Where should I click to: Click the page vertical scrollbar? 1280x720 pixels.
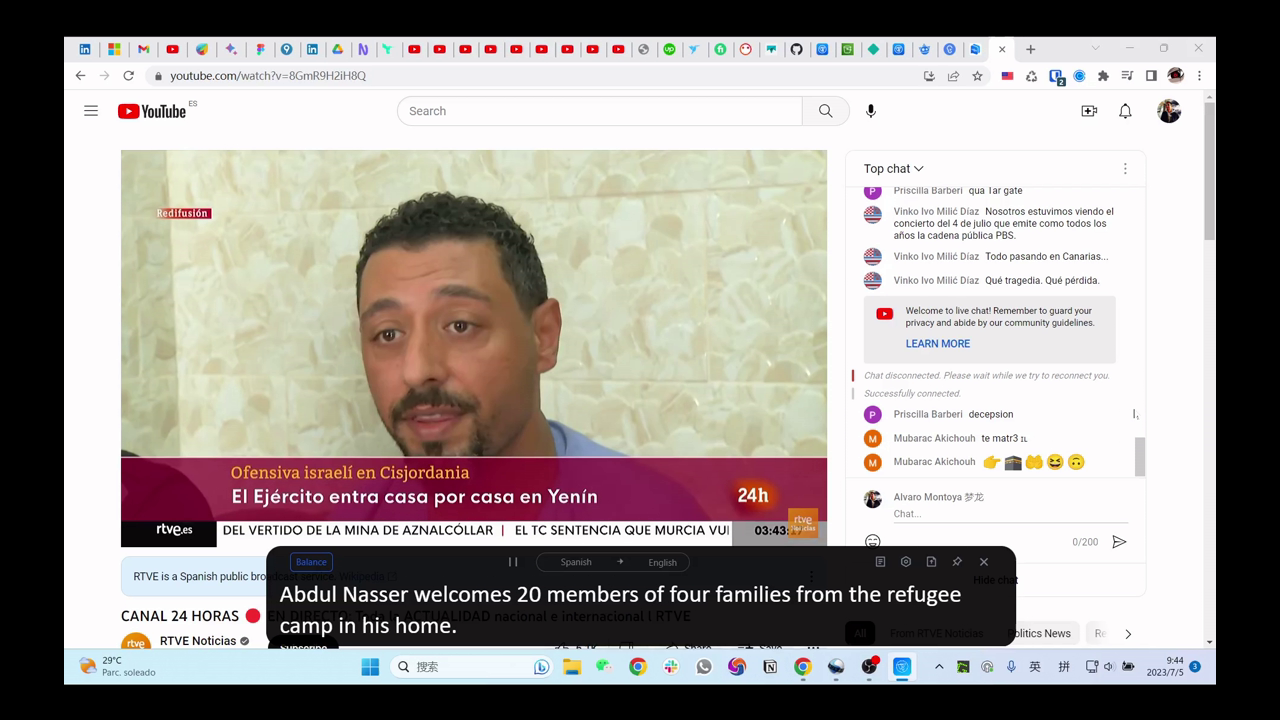1209,170
